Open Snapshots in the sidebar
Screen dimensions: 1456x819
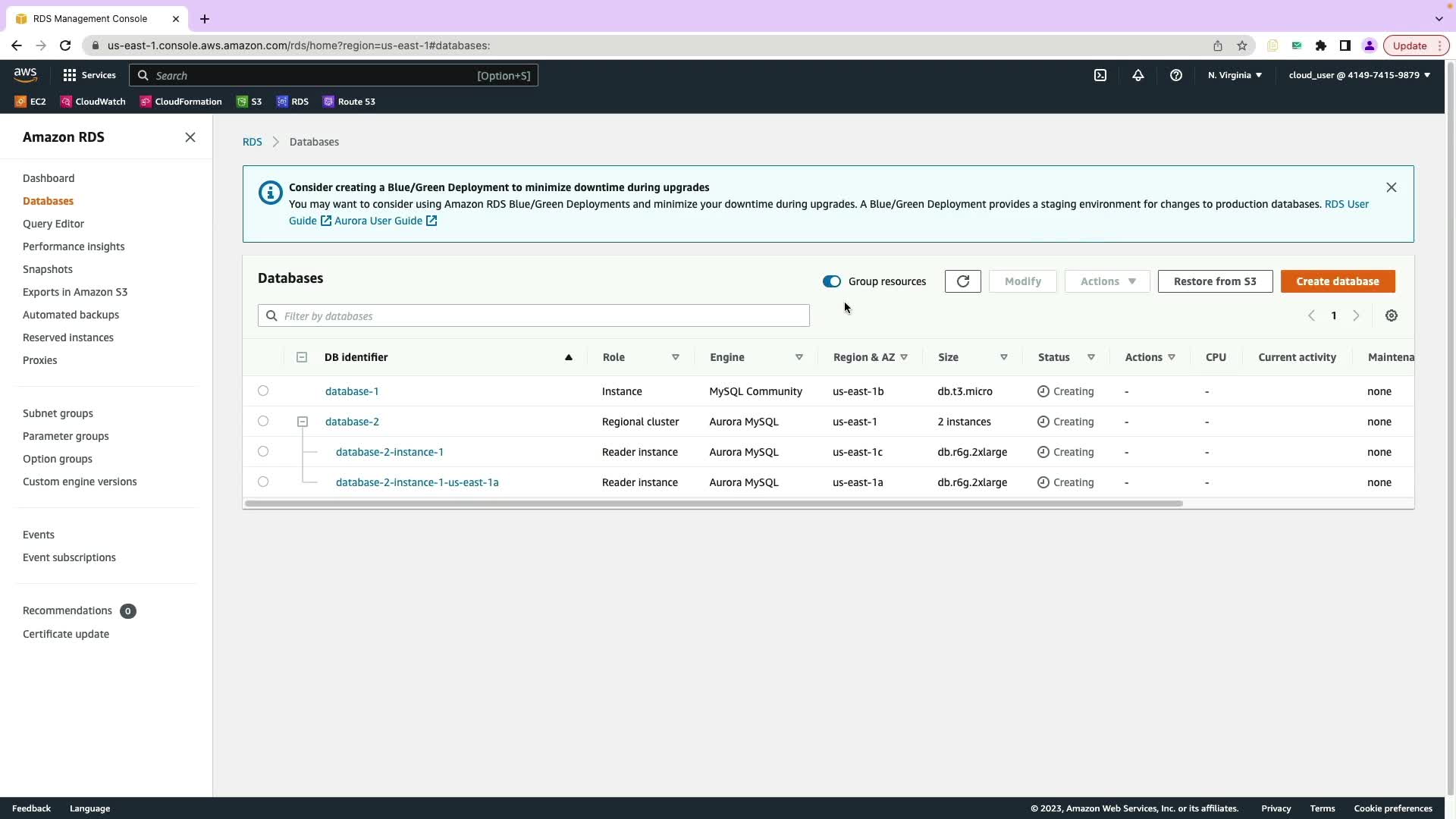pyautogui.click(x=48, y=269)
